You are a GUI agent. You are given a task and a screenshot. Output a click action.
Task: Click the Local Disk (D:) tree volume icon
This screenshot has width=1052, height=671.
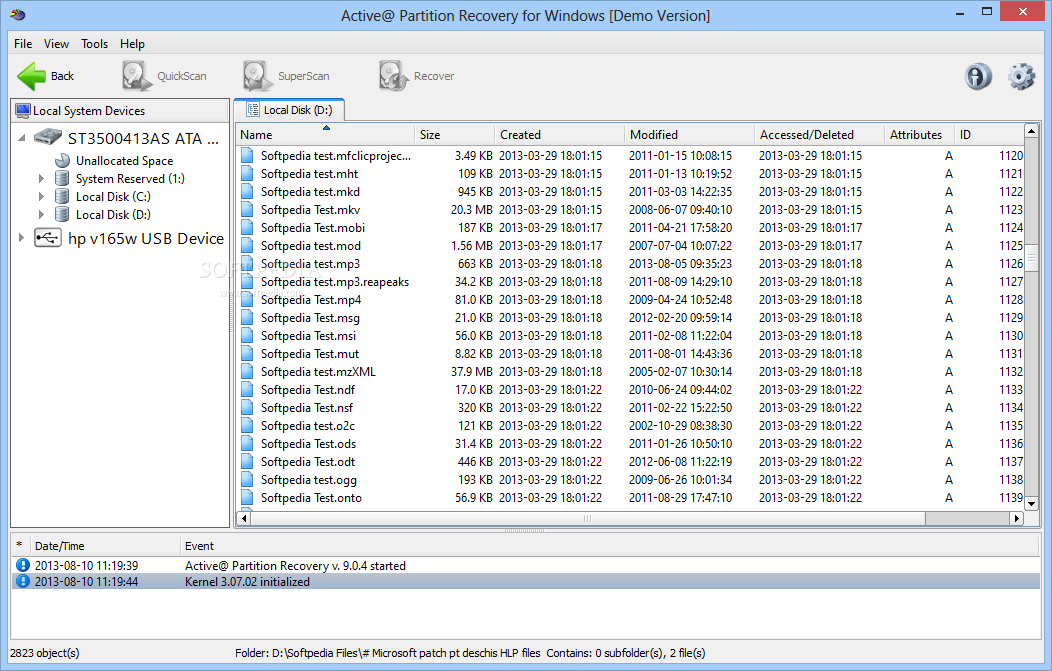pos(62,215)
